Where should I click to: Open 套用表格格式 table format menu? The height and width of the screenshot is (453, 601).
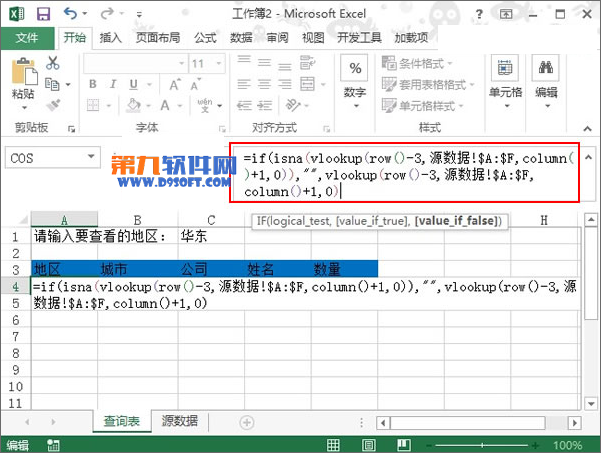tap(428, 84)
